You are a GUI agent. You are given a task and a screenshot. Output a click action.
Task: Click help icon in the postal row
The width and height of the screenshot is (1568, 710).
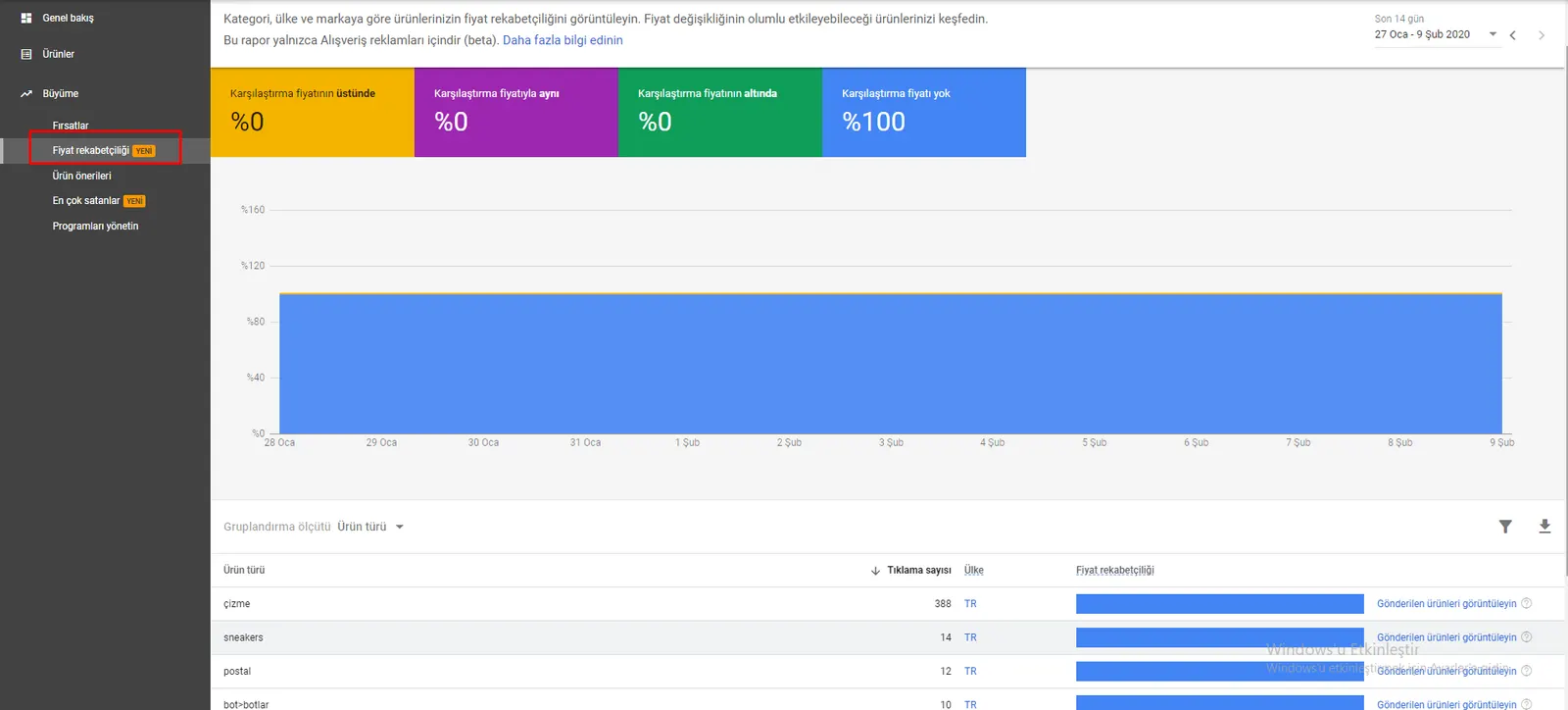coord(1526,671)
